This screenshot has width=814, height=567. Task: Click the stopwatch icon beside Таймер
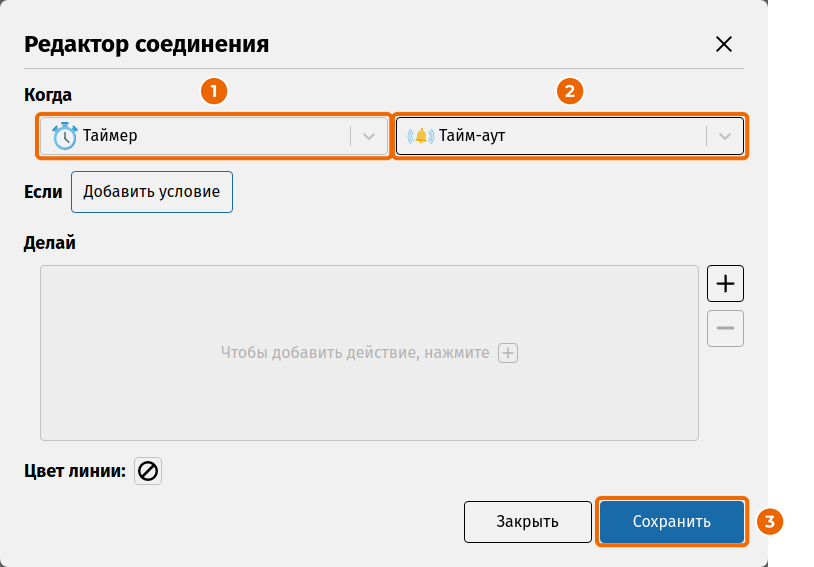coord(64,136)
